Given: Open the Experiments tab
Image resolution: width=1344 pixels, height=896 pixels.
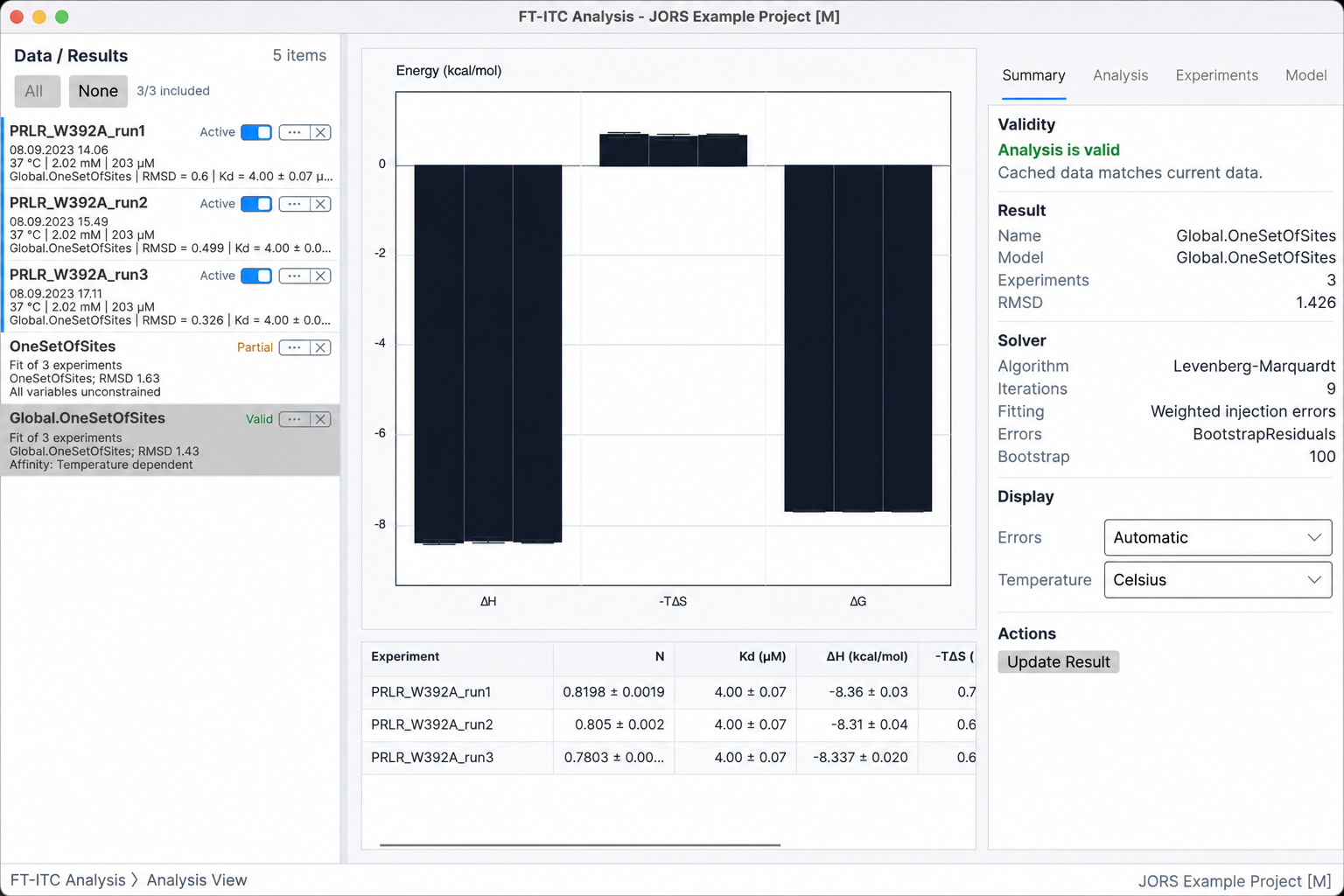Looking at the screenshot, I should [1216, 75].
